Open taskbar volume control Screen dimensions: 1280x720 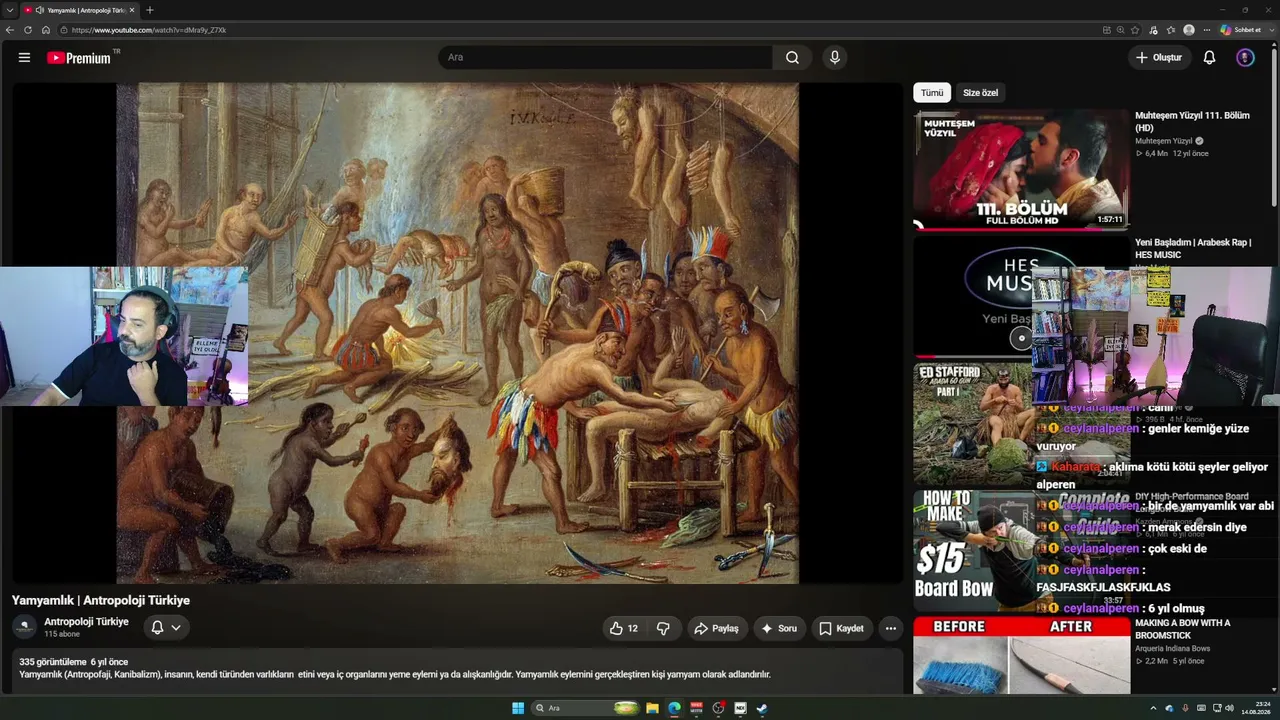(x=1229, y=708)
